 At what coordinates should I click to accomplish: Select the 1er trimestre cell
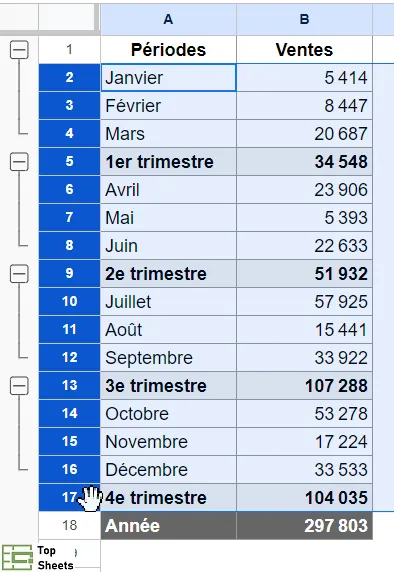[168, 162]
